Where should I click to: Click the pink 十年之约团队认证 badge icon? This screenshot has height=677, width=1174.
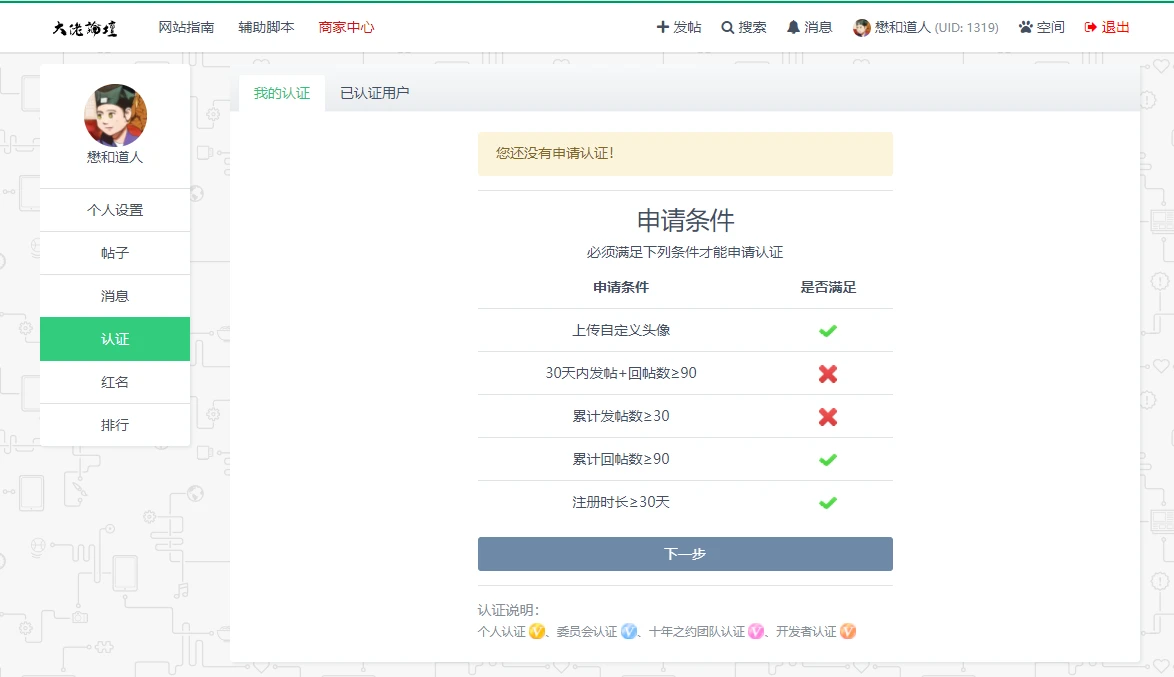tap(756, 631)
